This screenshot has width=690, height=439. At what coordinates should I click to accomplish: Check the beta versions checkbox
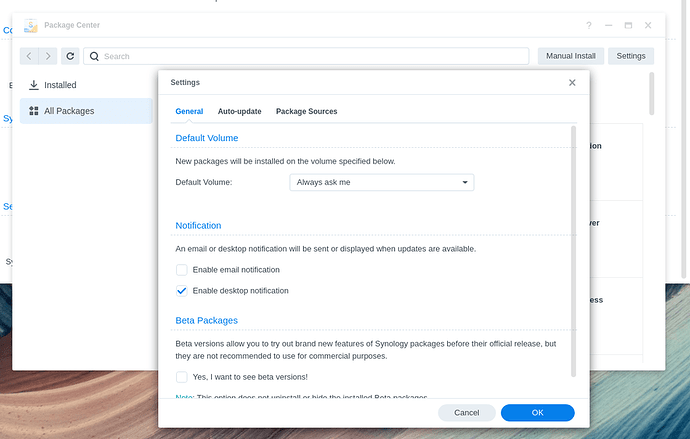point(182,377)
